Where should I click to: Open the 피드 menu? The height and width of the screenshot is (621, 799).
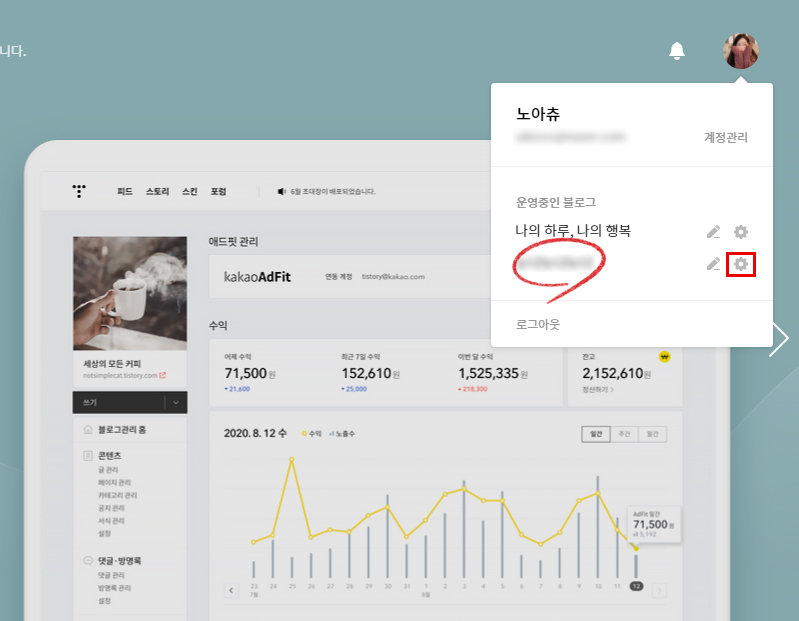click(125, 192)
